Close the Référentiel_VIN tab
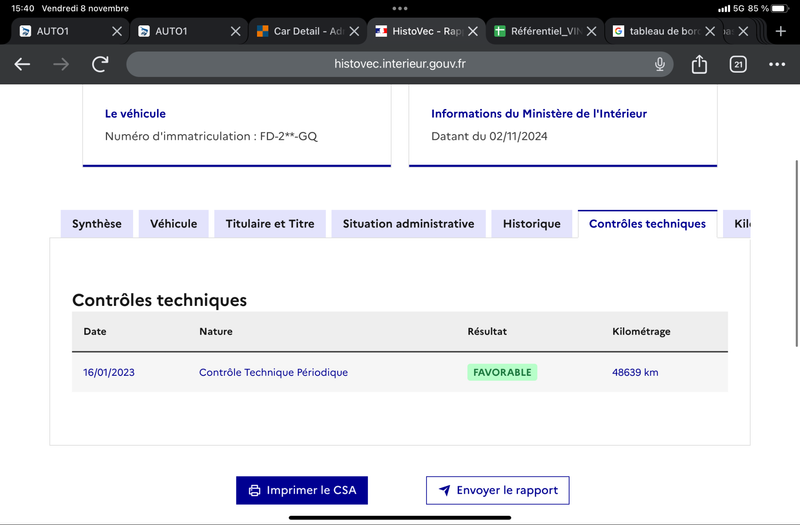800x525 pixels. click(x=591, y=32)
